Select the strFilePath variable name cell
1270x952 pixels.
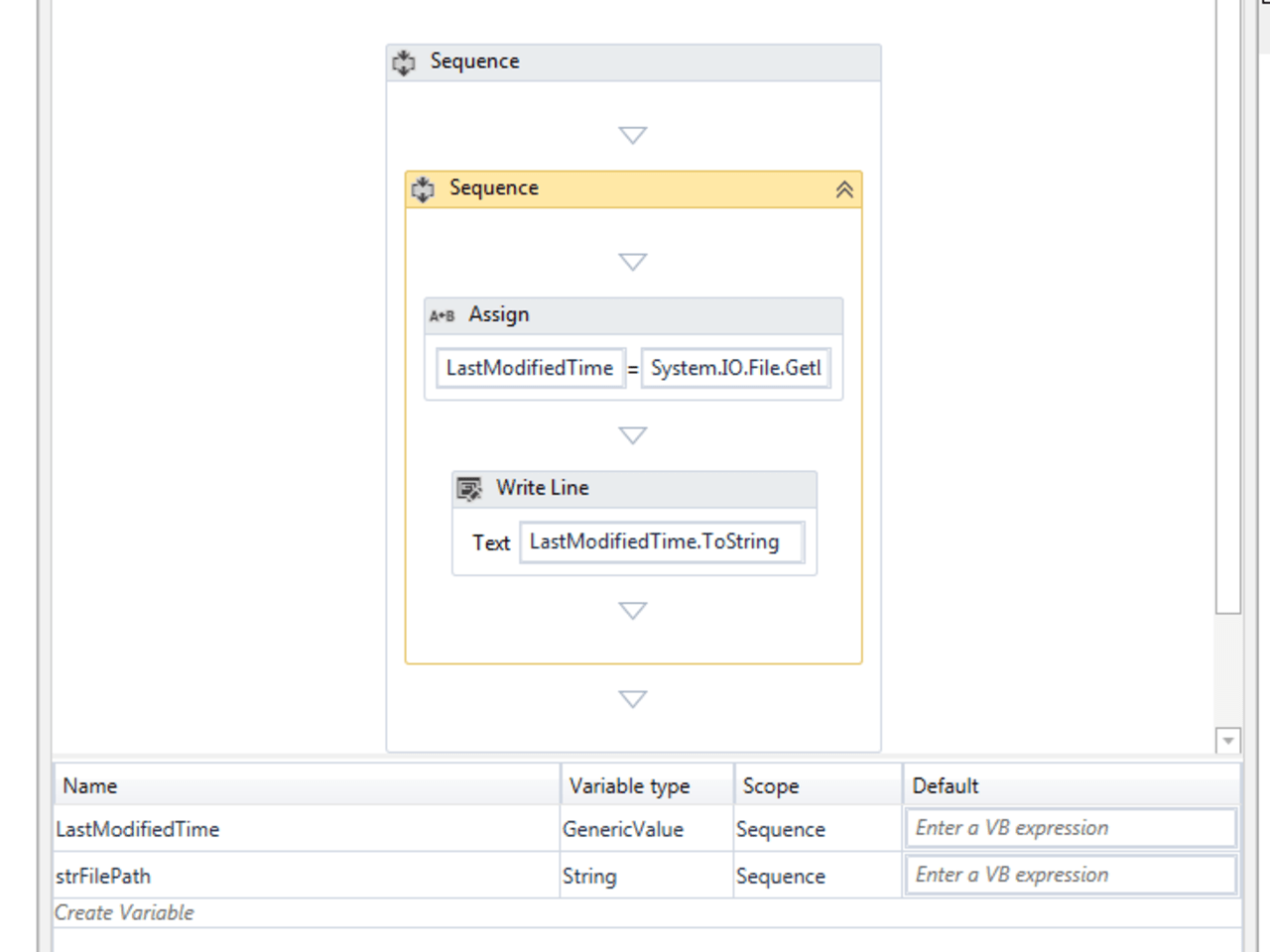307,877
